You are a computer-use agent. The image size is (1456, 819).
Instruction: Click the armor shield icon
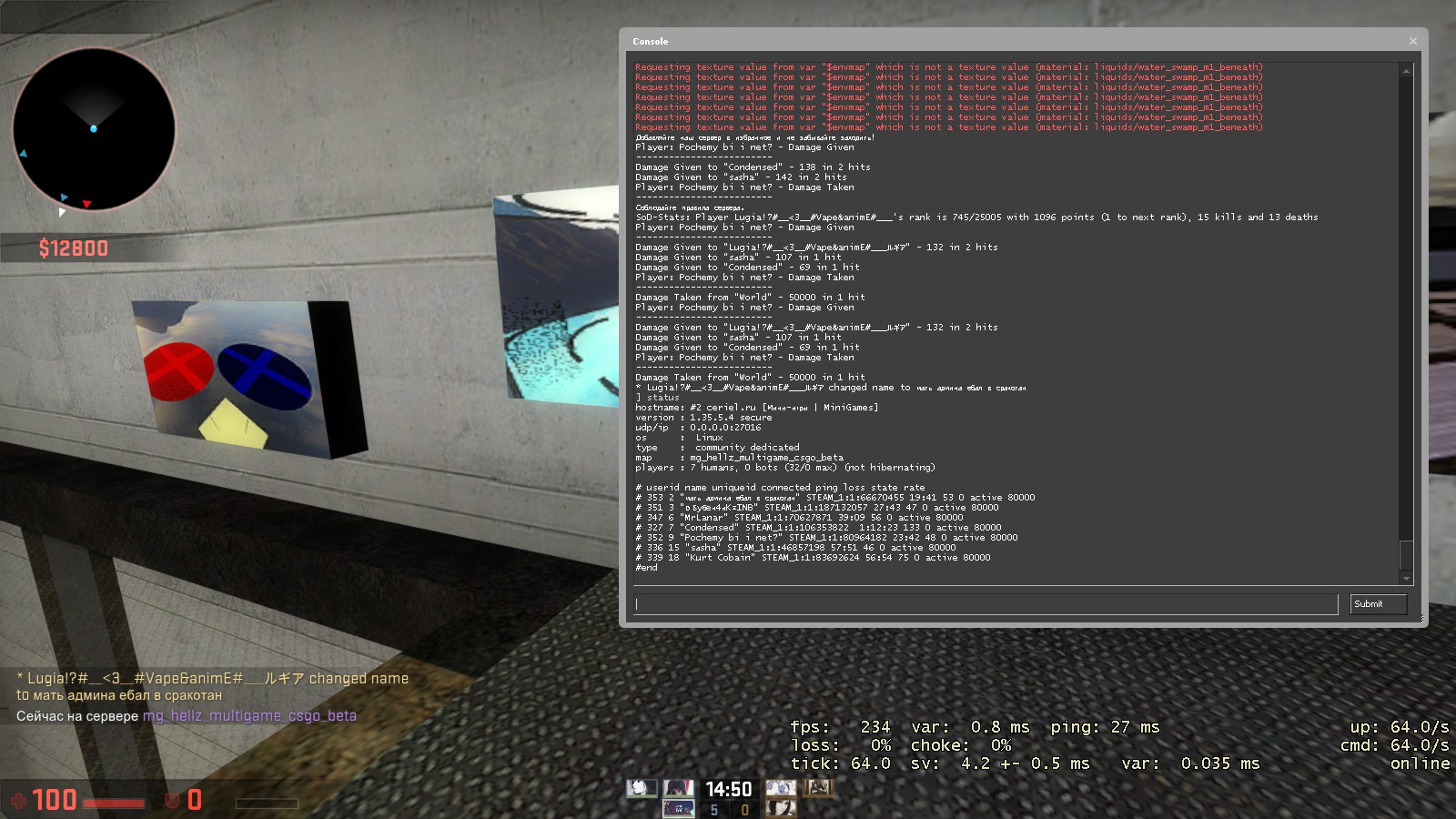coord(172,801)
